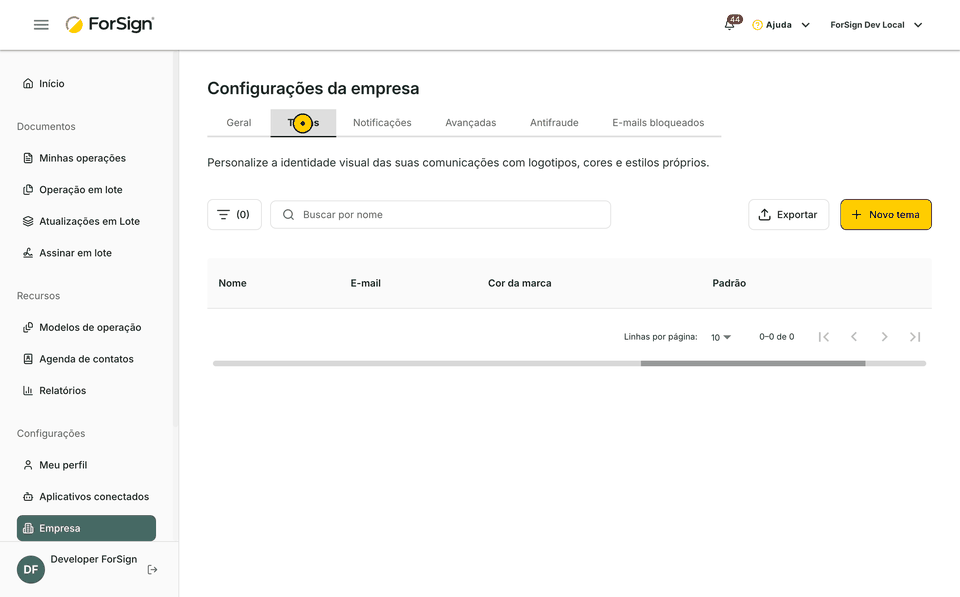Viewport: 960px width, 597px height.
Task: Switch to the E-mails bloqueados tab
Action: click(x=658, y=123)
